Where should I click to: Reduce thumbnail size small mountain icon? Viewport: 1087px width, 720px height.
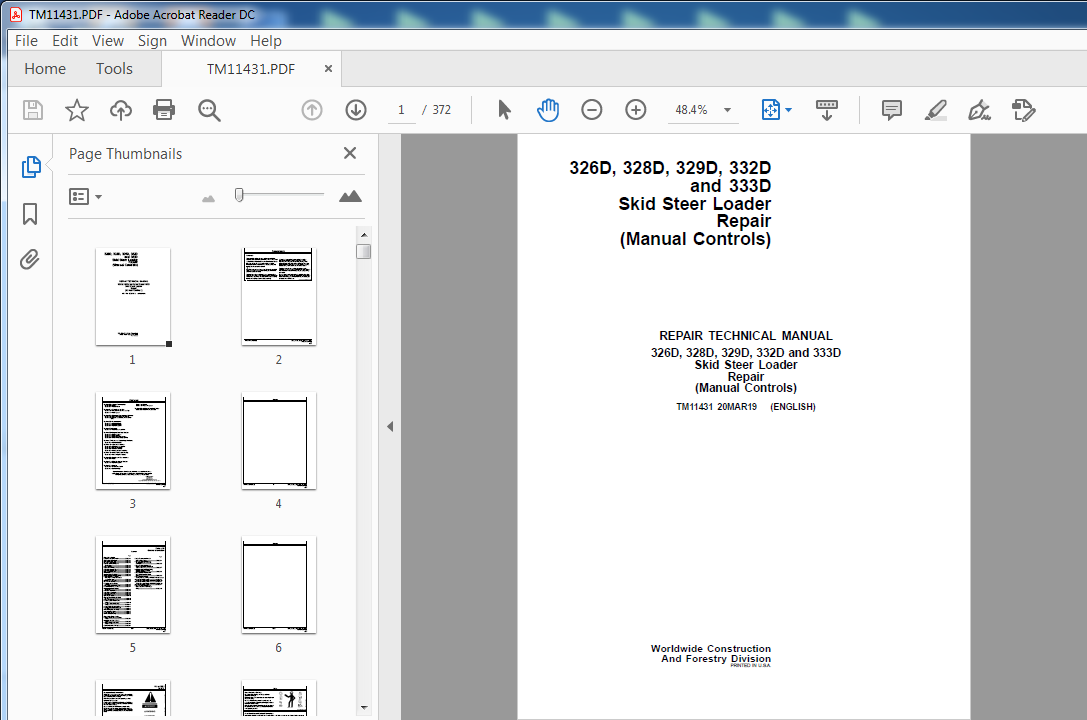208,198
